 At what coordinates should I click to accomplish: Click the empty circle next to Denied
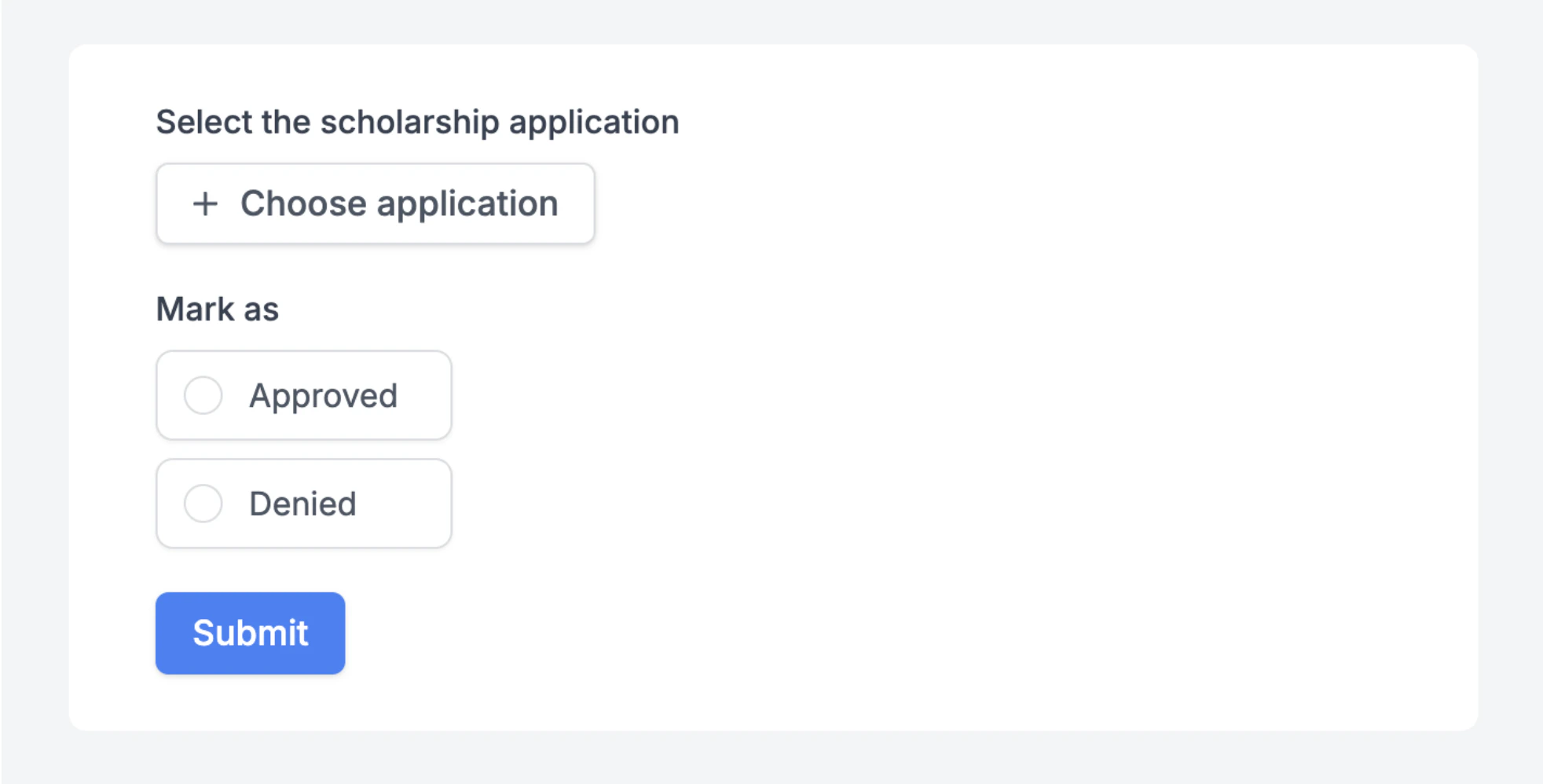pos(203,504)
